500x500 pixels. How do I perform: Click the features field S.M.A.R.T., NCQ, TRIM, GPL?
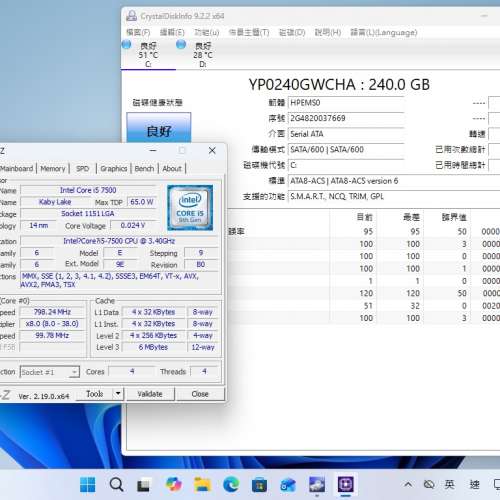point(394,196)
